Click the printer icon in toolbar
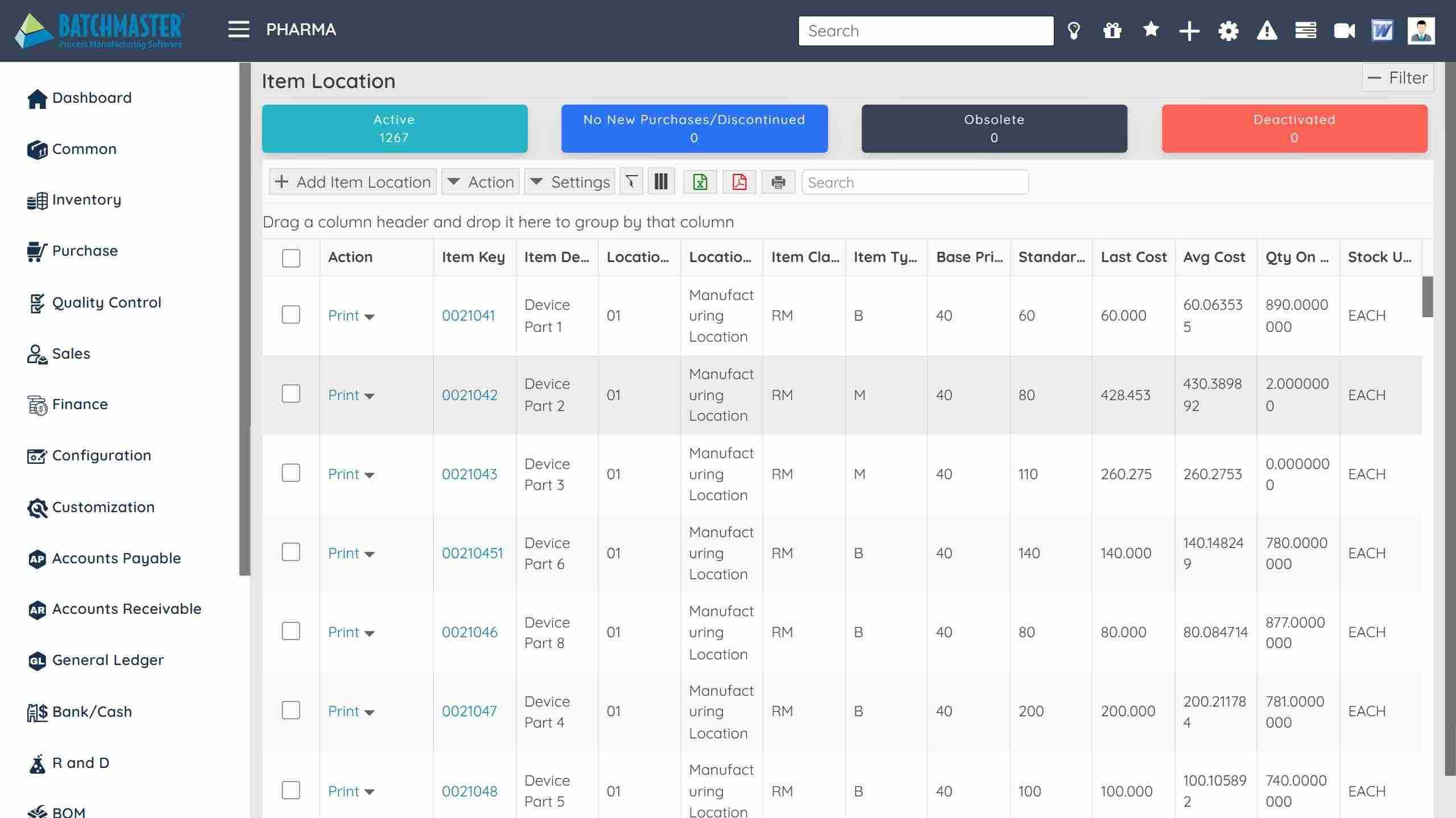Image resolution: width=1456 pixels, height=818 pixels. point(778,182)
